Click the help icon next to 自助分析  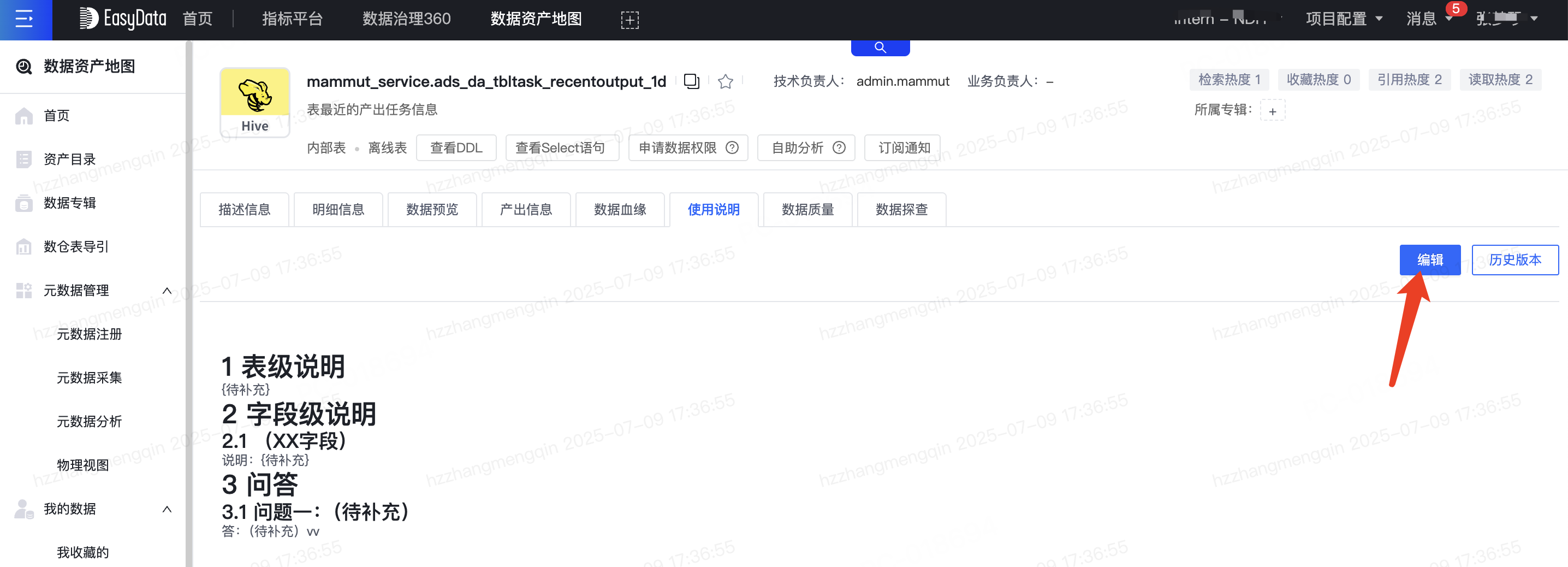(839, 147)
